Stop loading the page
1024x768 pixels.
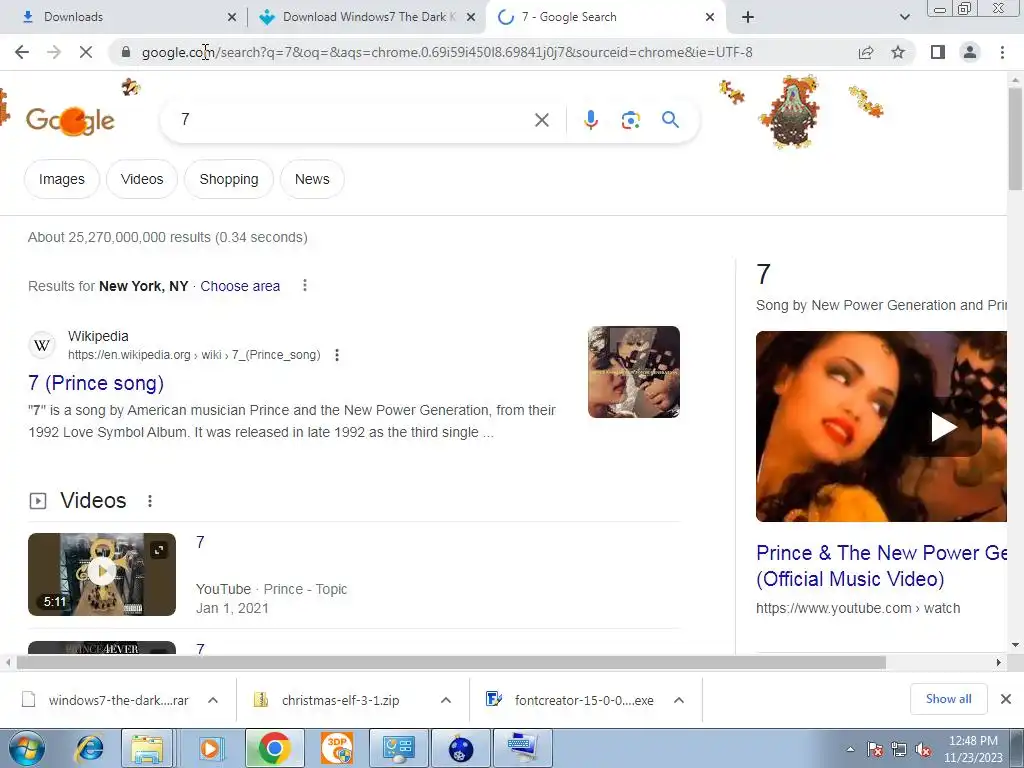click(x=86, y=52)
